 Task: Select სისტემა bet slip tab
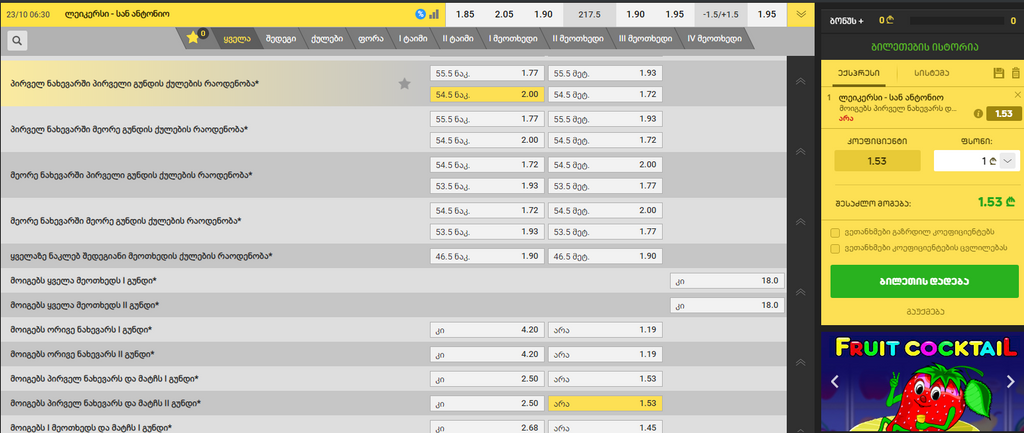coord(931,73)
